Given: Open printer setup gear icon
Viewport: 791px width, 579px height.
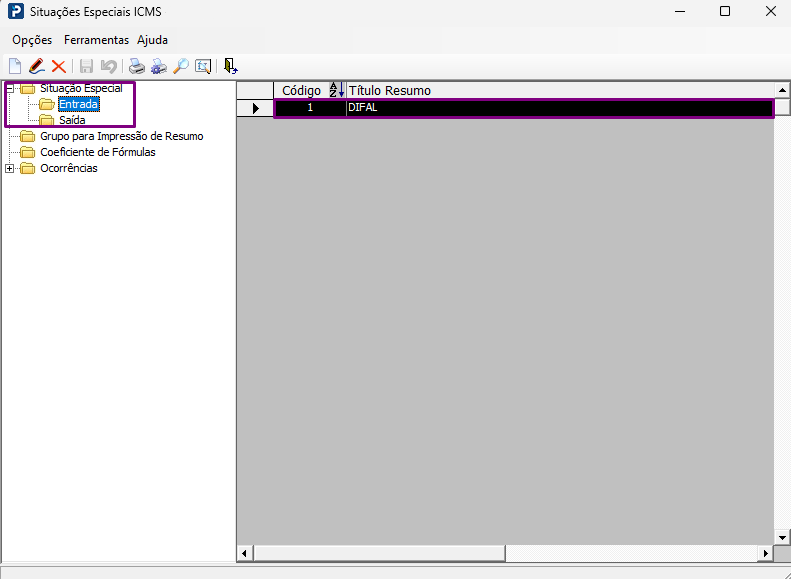Looking at the screenshot, I should pyautogui.click(x=159, y=66).
